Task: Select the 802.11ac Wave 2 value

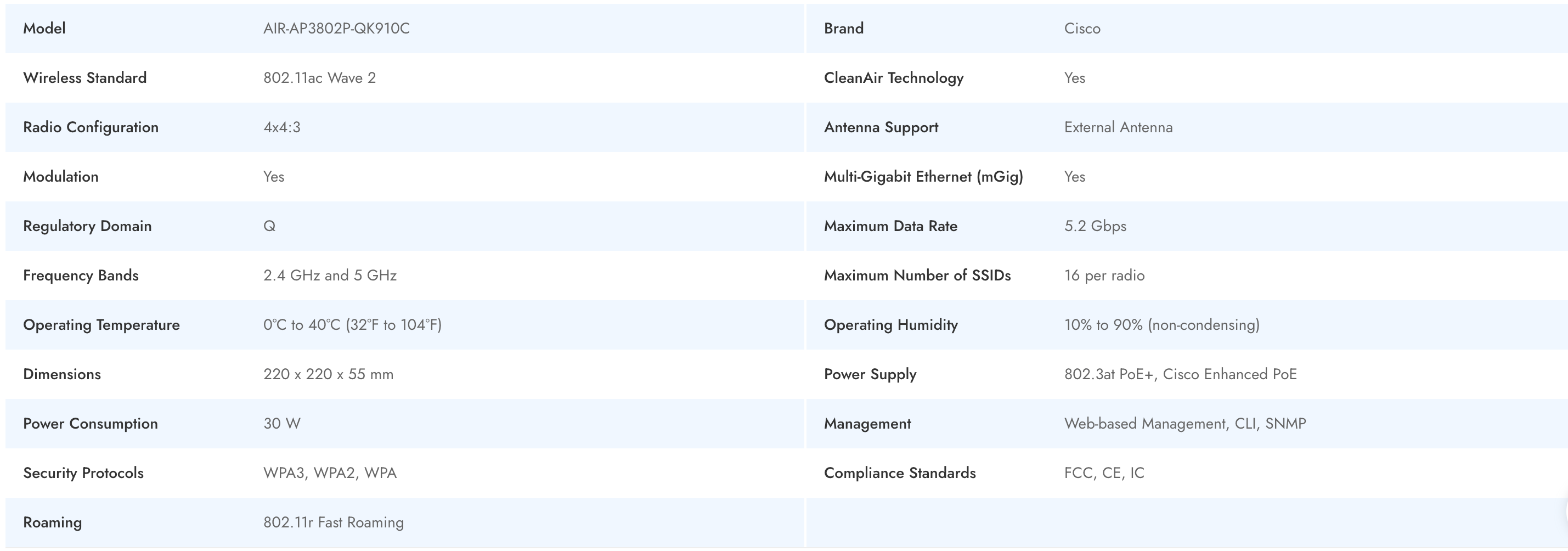Action: pos(319,78)
